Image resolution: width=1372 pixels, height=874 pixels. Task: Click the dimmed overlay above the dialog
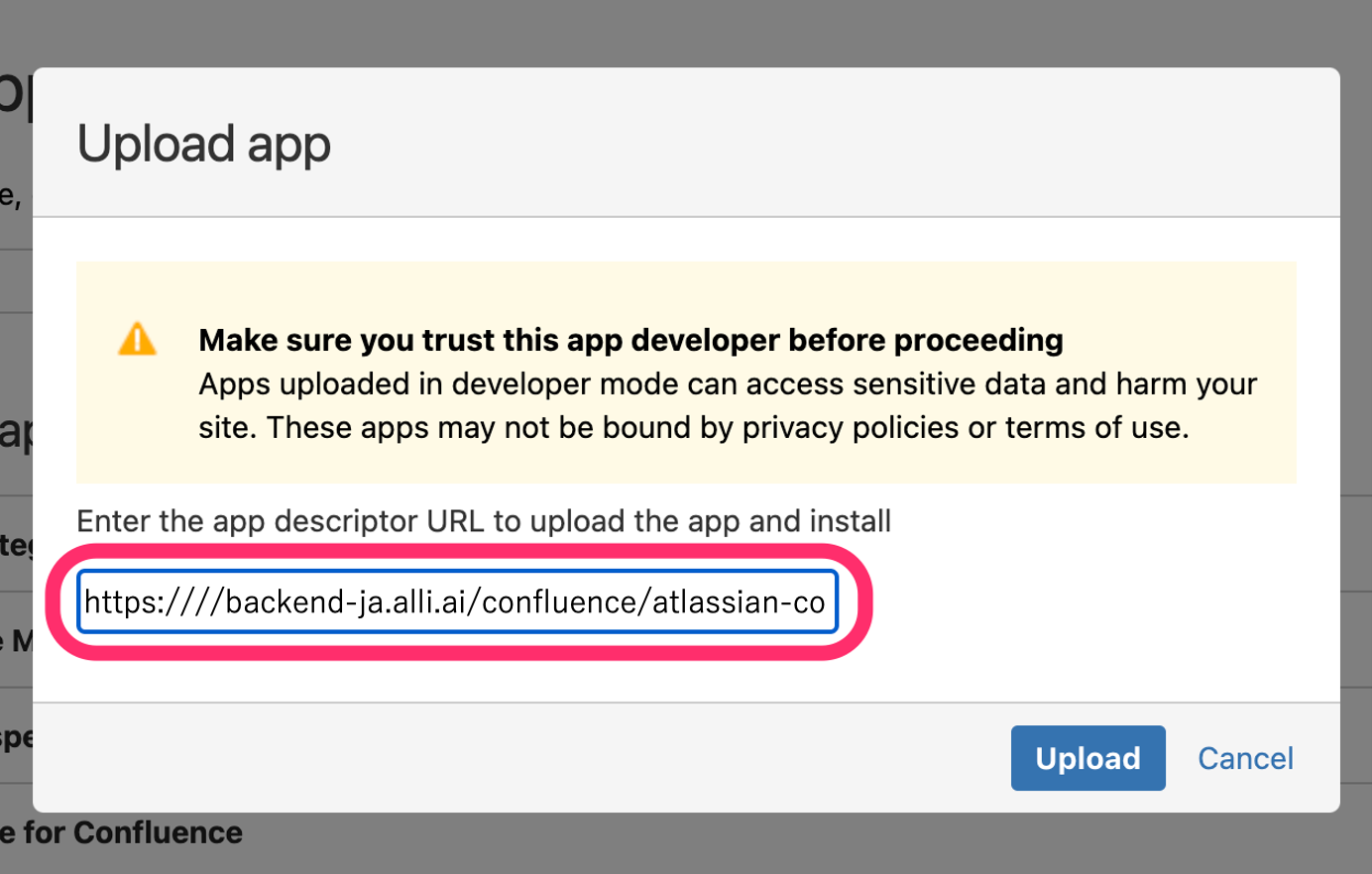coord(686,32)
